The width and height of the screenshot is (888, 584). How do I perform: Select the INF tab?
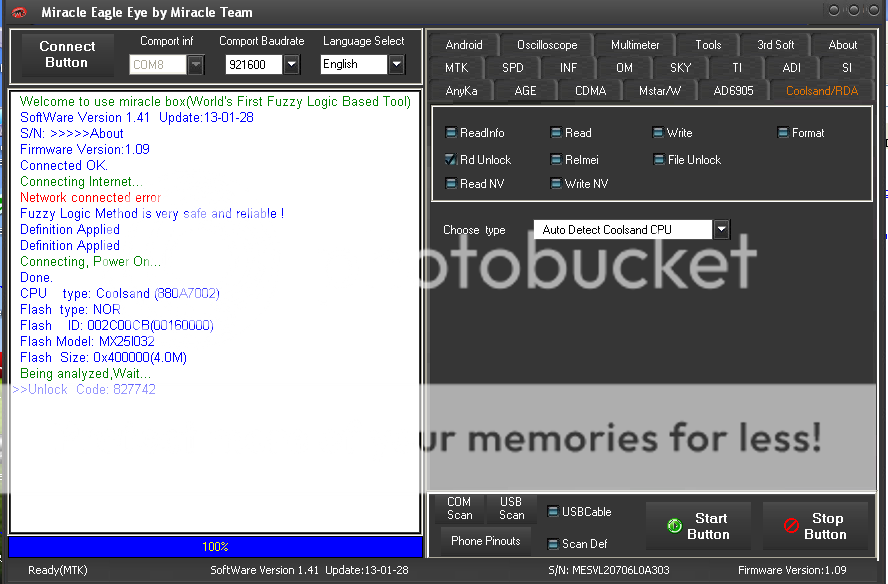[x=569, y=68]
